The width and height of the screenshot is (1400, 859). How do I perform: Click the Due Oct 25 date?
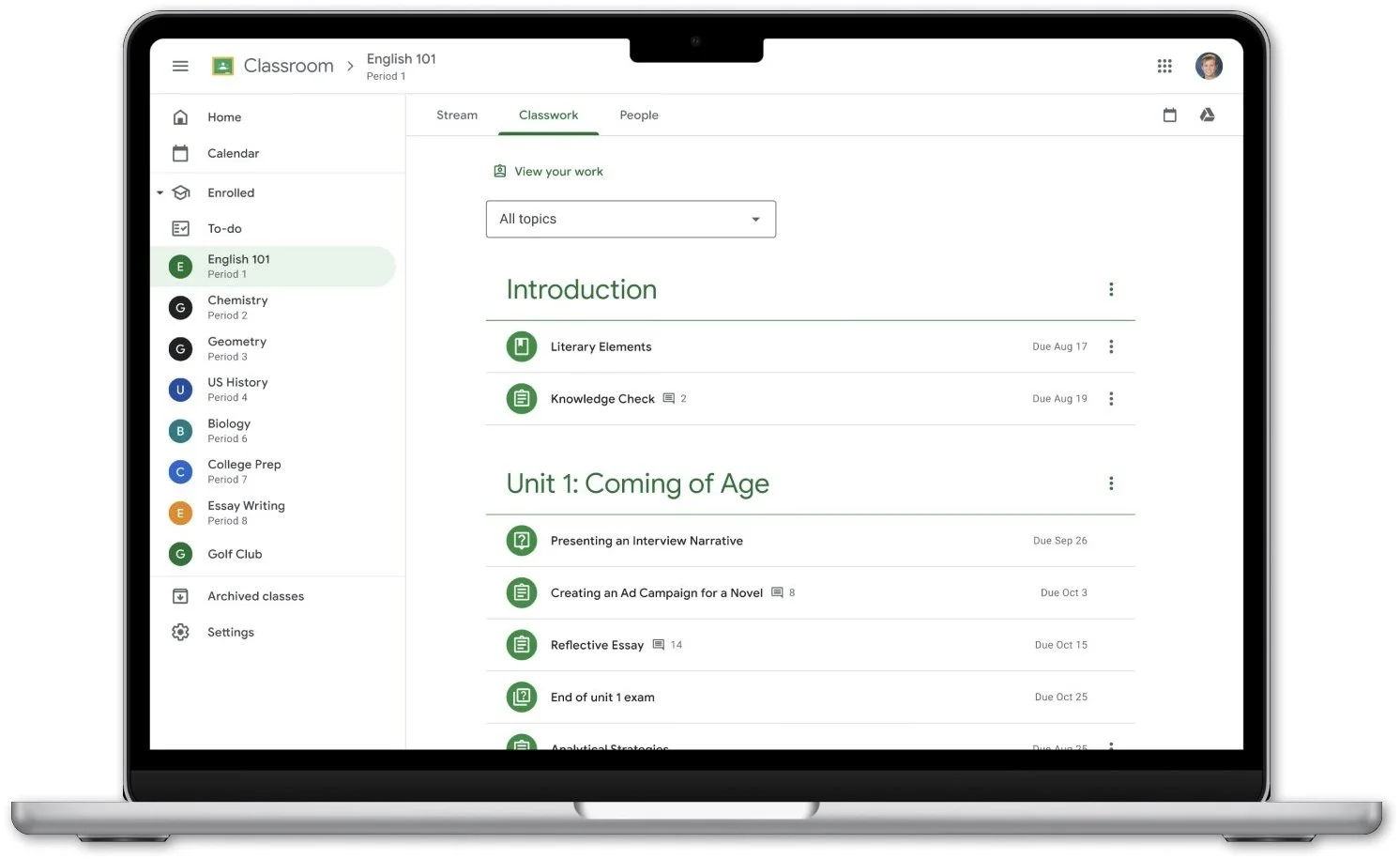tap(1061, 697)
